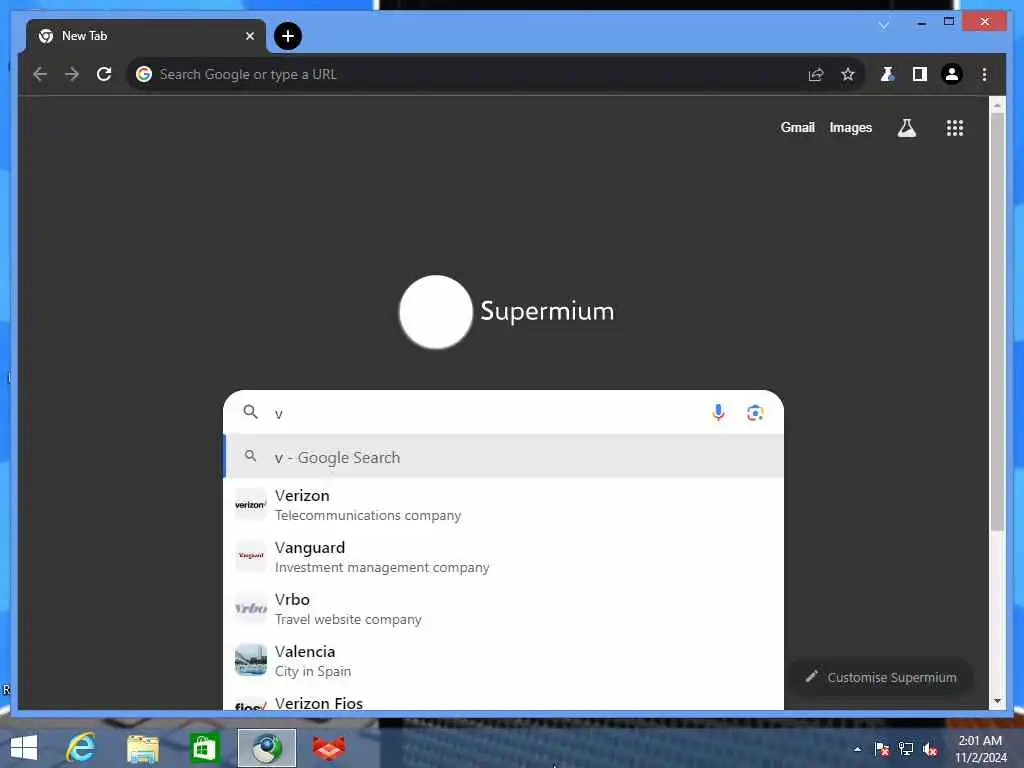This screenshot has width=1024, height=768.
Task: Click the Google icon in the address bar
Action: click(x=144, y=74)
